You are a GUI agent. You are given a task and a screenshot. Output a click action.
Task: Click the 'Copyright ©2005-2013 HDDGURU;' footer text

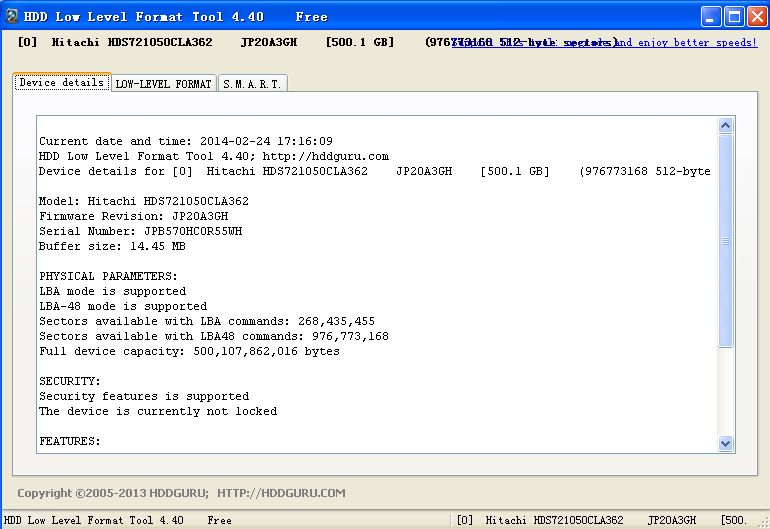point(113,493)
